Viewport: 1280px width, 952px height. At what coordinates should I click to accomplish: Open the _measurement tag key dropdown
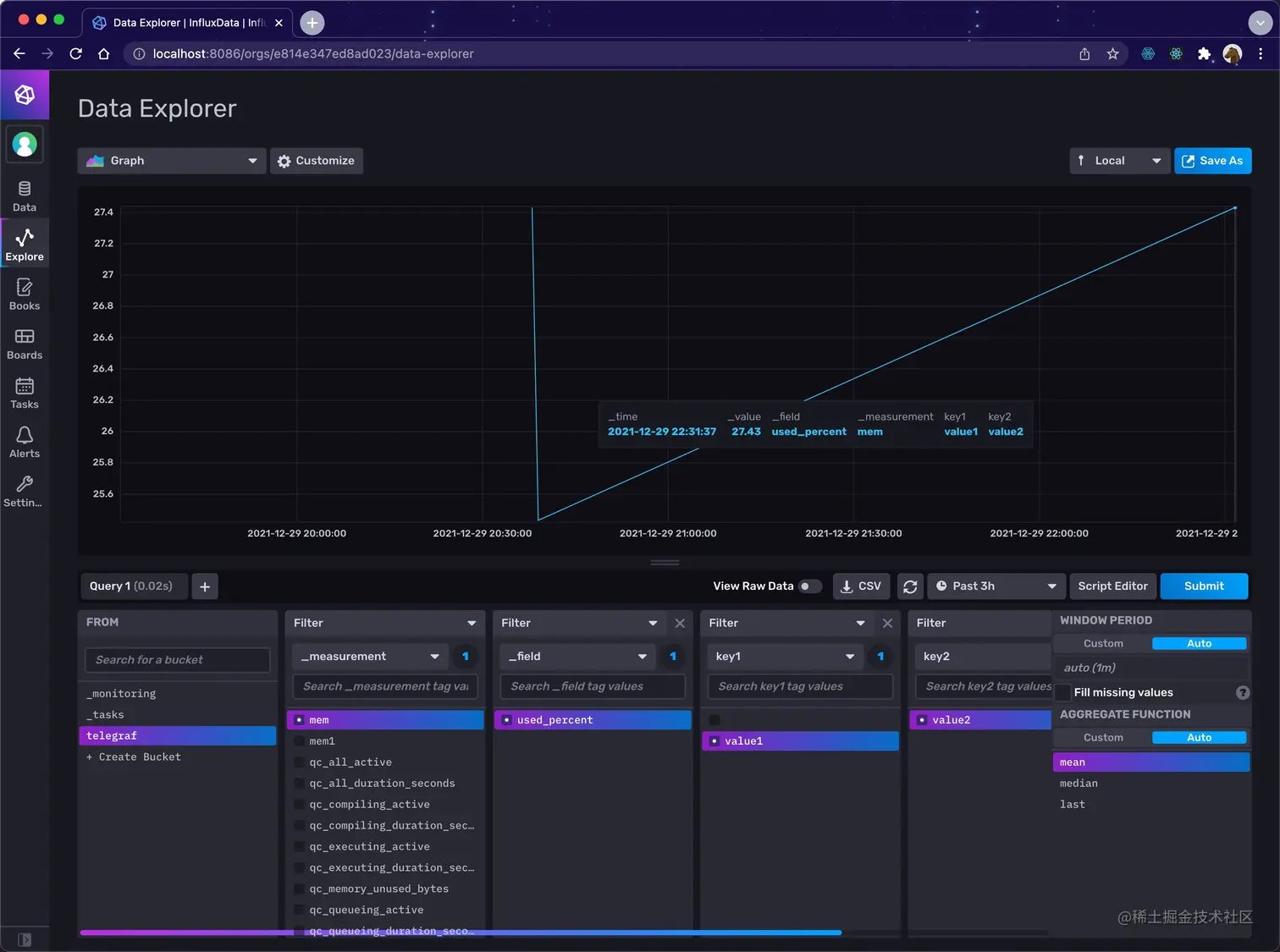pos(370,657)
